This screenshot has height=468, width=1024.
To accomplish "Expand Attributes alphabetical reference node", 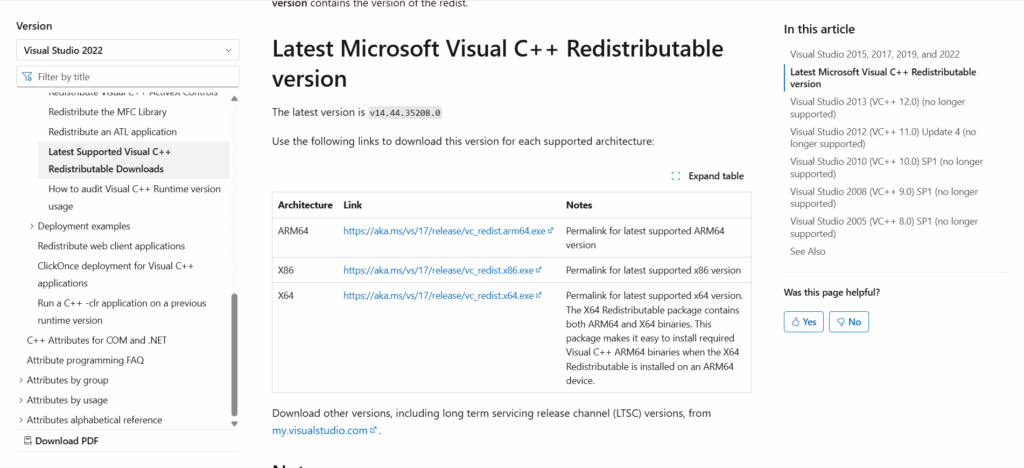I will [x=21, y=420].
